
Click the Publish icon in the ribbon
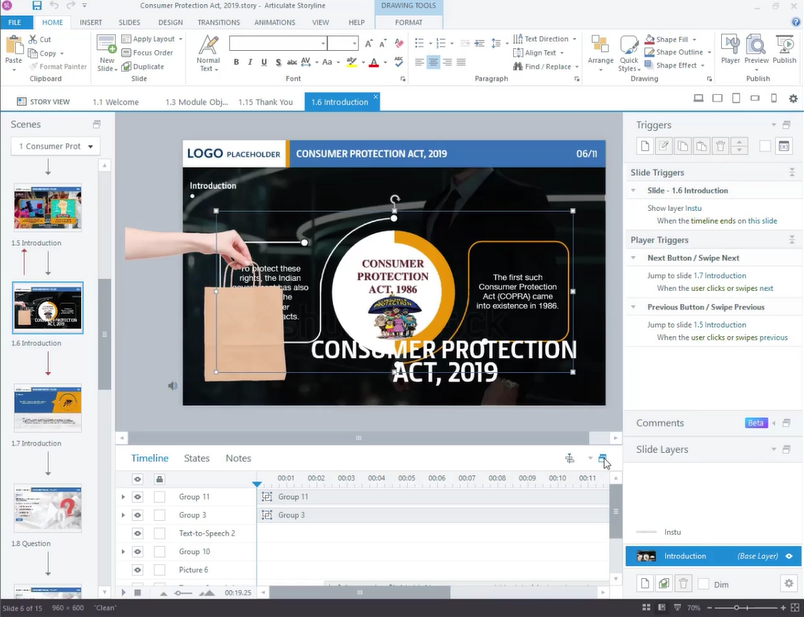click(785, 48)
